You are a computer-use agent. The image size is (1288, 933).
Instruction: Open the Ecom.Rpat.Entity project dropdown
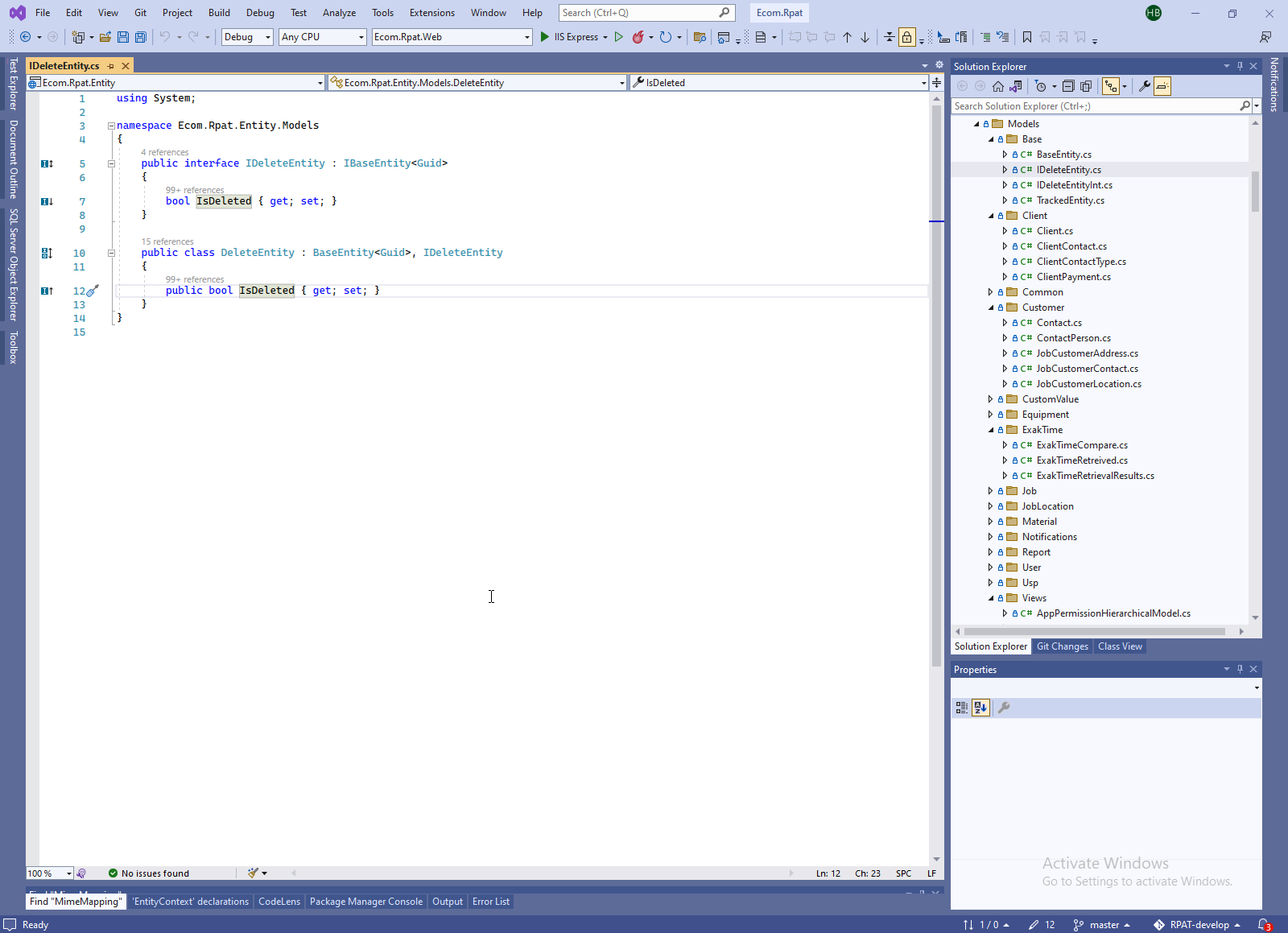tap(175, 82)
